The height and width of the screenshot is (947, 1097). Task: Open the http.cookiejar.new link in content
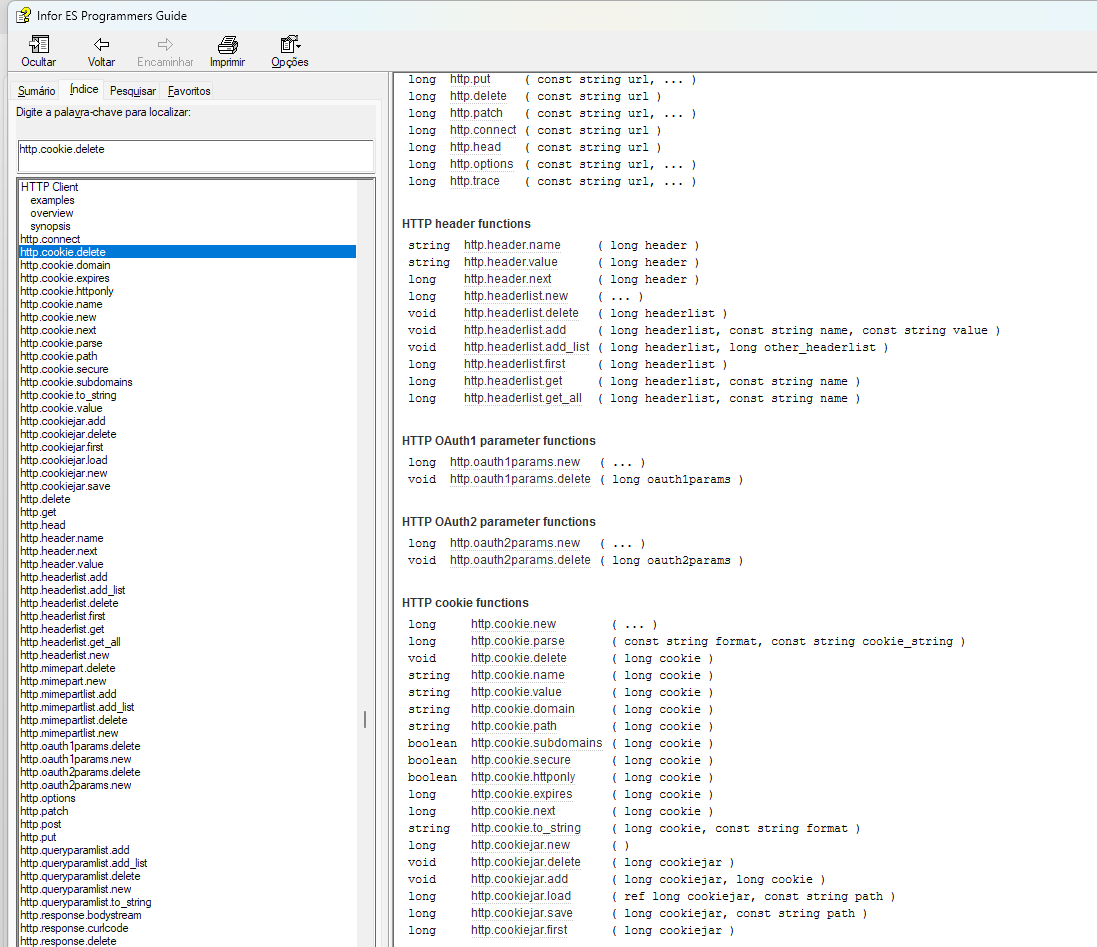pyautogui.click(x=521, y=846)
